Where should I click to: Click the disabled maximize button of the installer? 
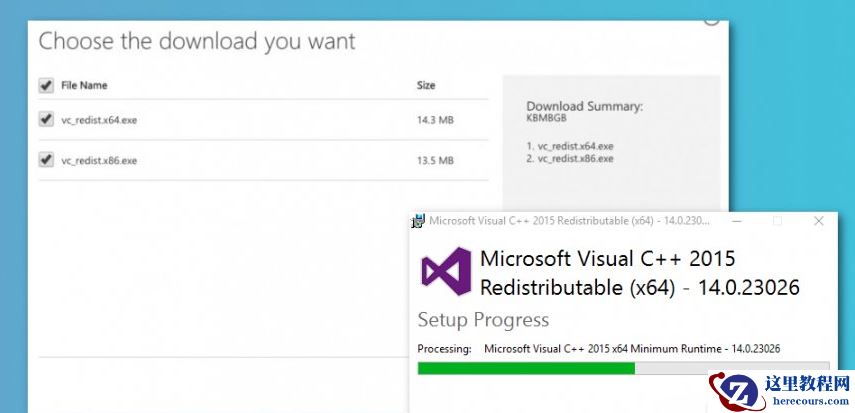[778, 221]
